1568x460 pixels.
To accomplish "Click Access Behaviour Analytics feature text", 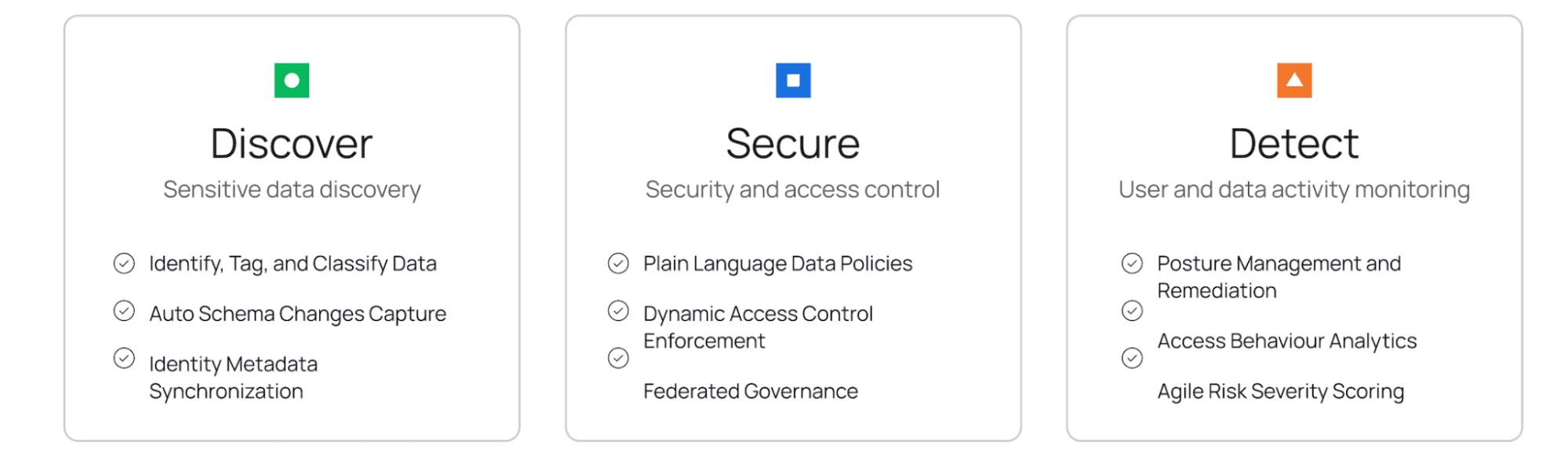I will click(x=1287, y=341).
